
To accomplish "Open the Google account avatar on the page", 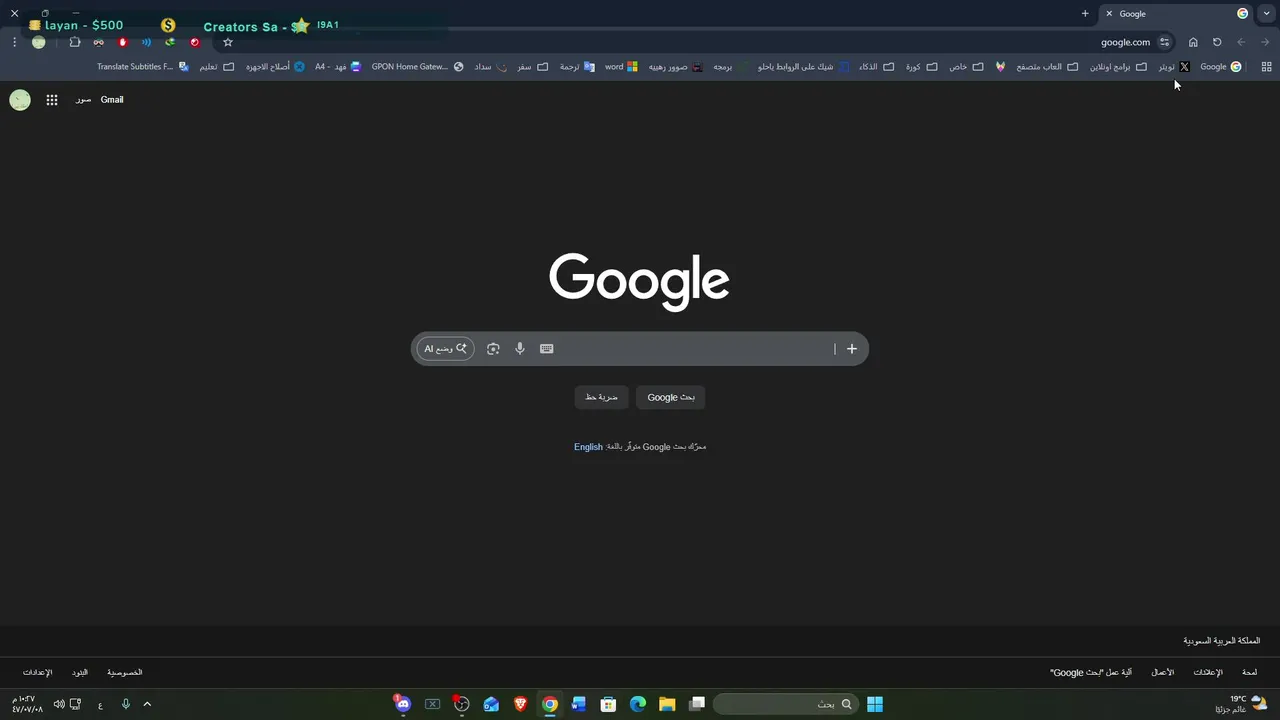I will (x=20, y=100).
